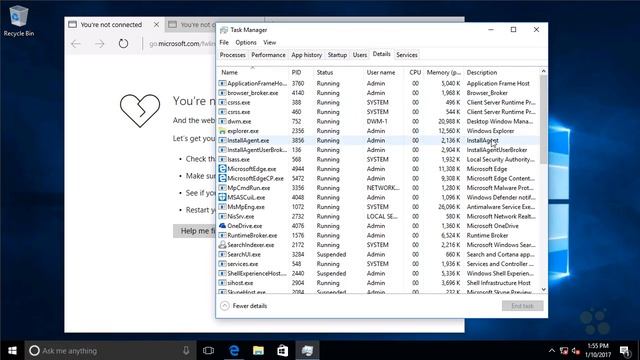Open the File menu in Task Manager
Screen dimensions: 640x360
pos(224,42)
